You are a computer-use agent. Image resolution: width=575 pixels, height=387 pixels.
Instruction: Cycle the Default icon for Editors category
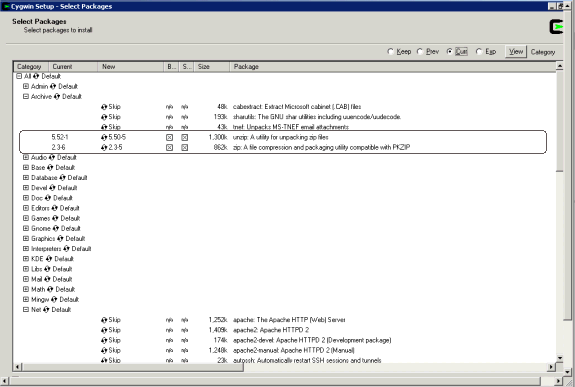[x=55, y=208]
